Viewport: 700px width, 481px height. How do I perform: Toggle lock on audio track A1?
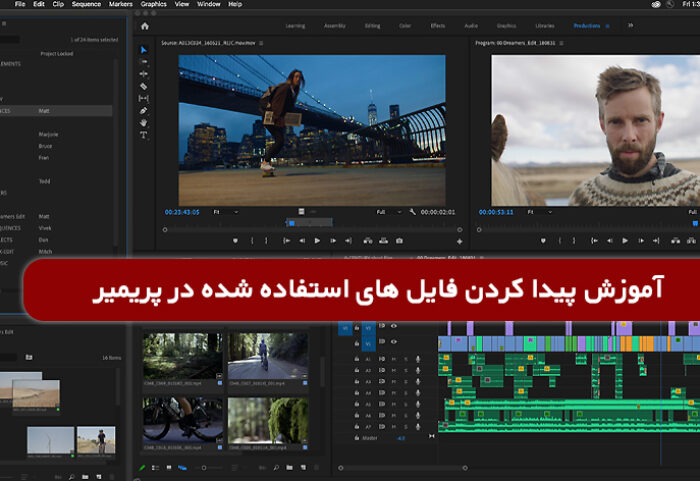[x=357, y=359]
